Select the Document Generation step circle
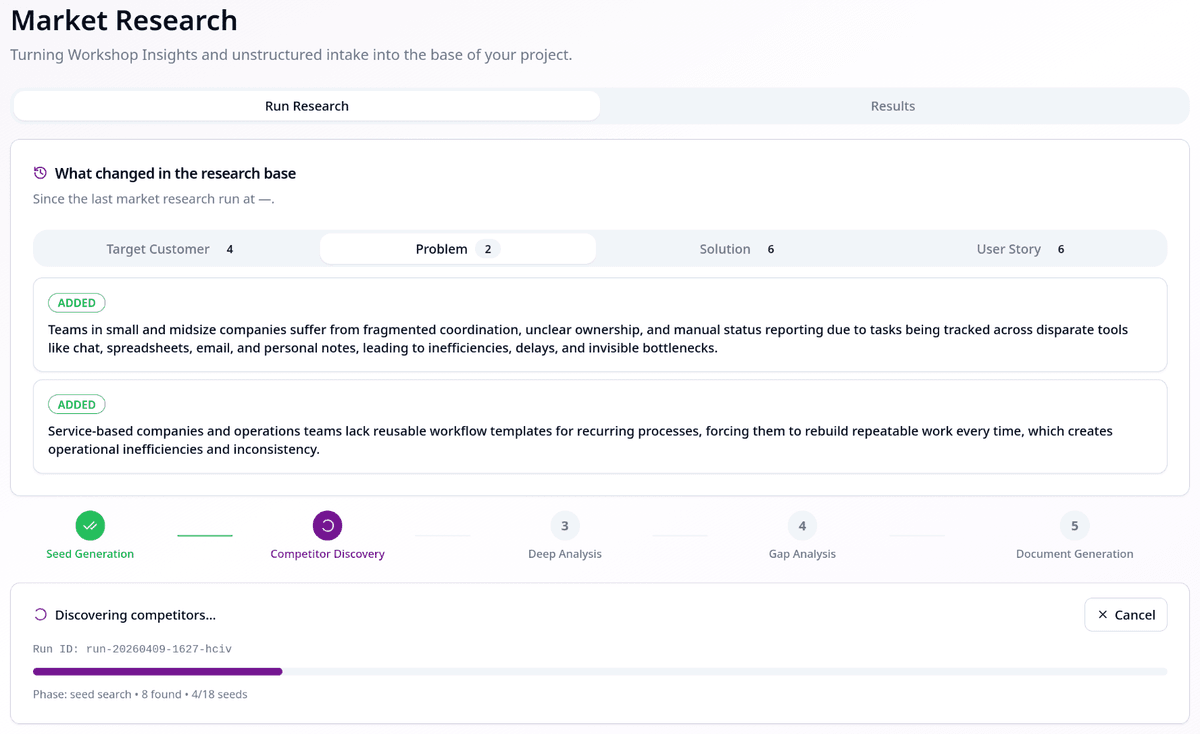Screen dimensions: 1200x734 (x=1074, y=525)
